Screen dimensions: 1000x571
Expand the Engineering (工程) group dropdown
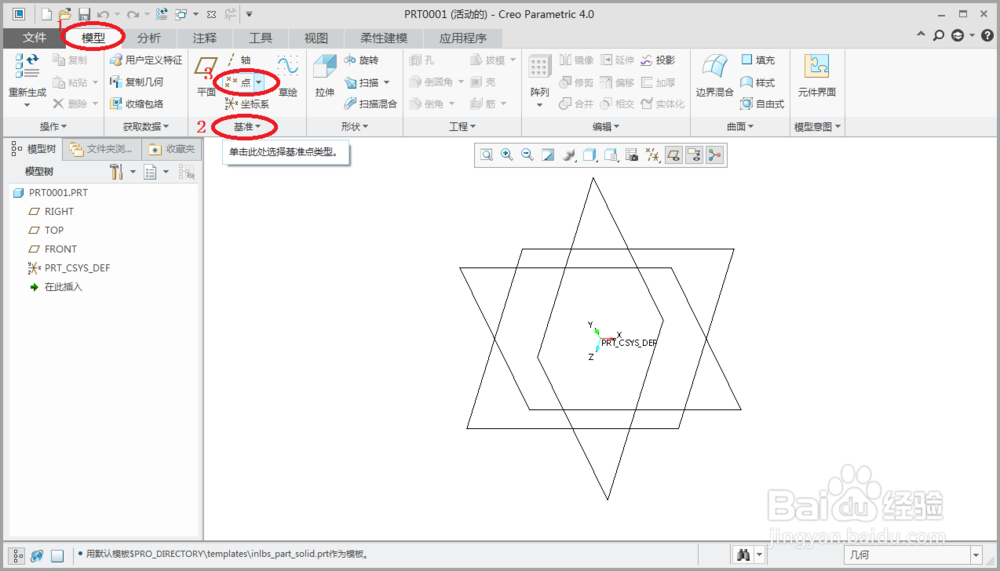coord(462,127)
